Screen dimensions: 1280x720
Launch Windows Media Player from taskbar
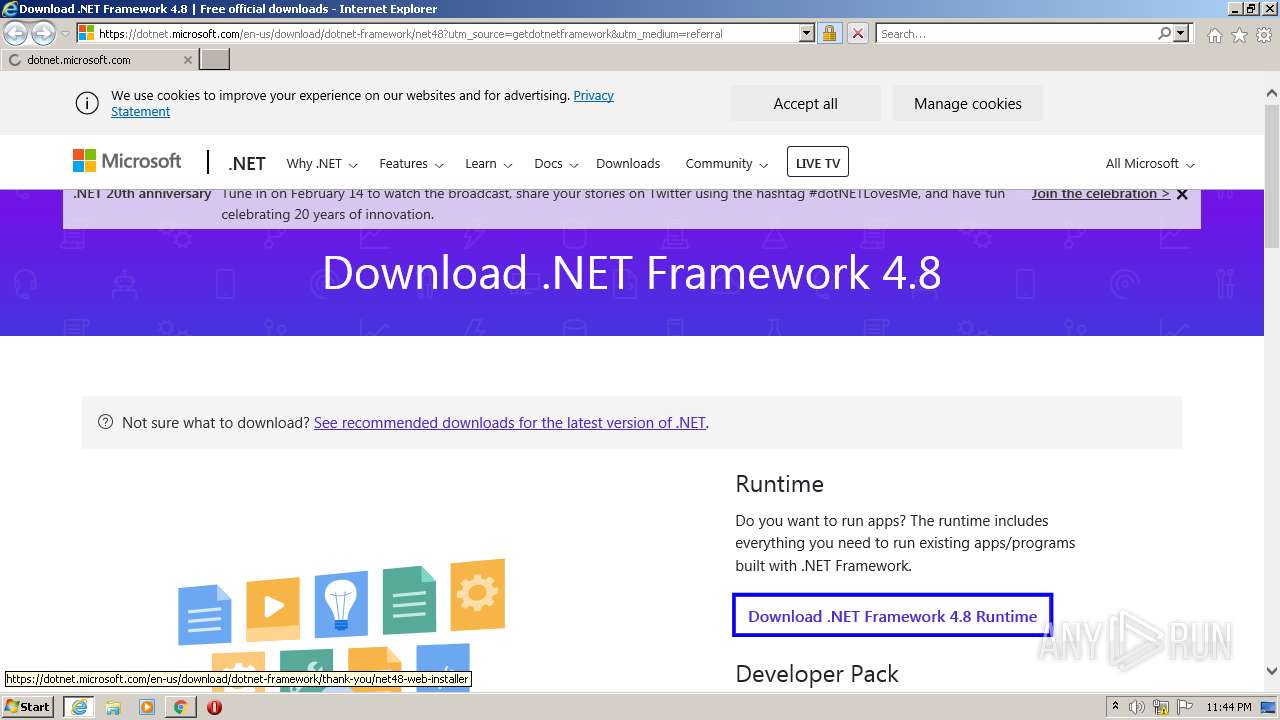coord(147,707)
